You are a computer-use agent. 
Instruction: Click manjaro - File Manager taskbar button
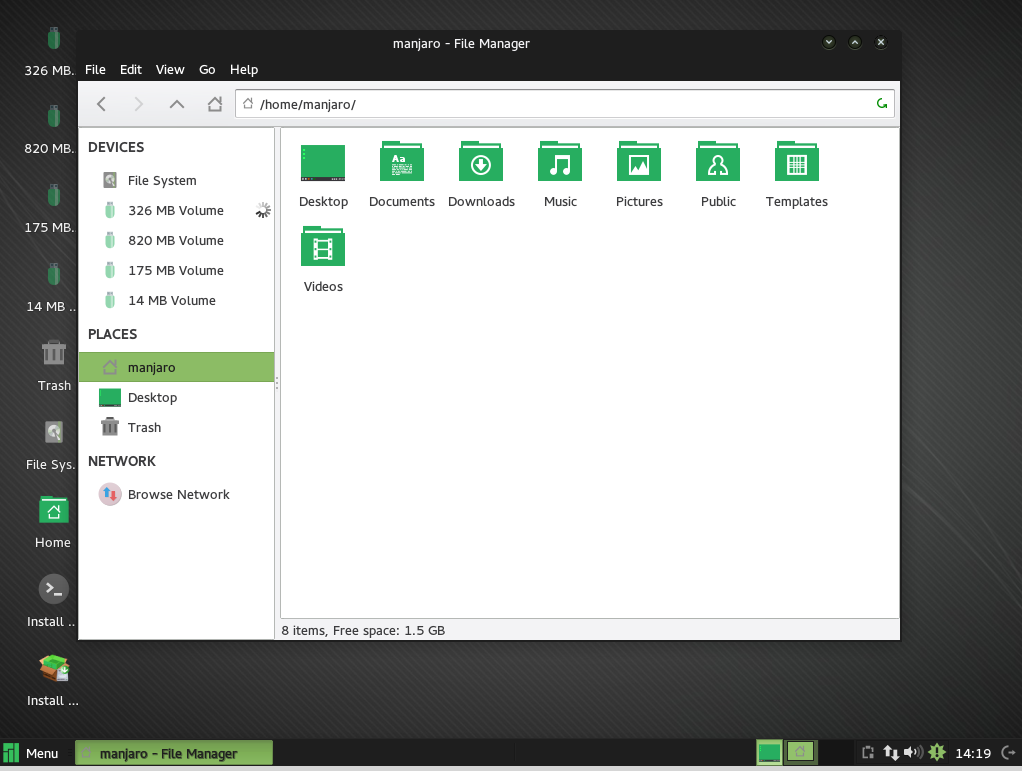[x=174, y=753]
